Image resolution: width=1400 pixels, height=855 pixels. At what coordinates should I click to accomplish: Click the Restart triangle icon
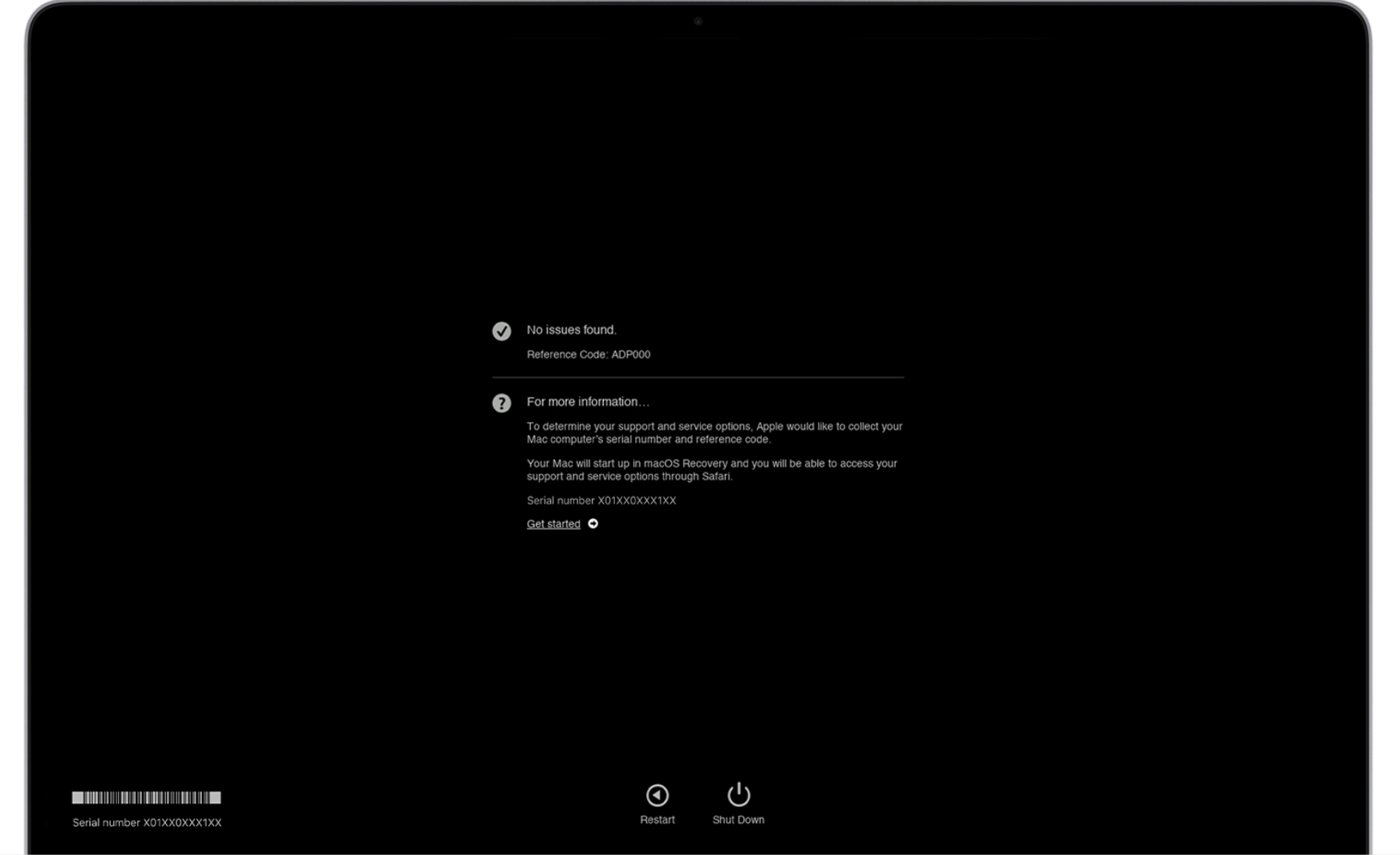point(657,795)
